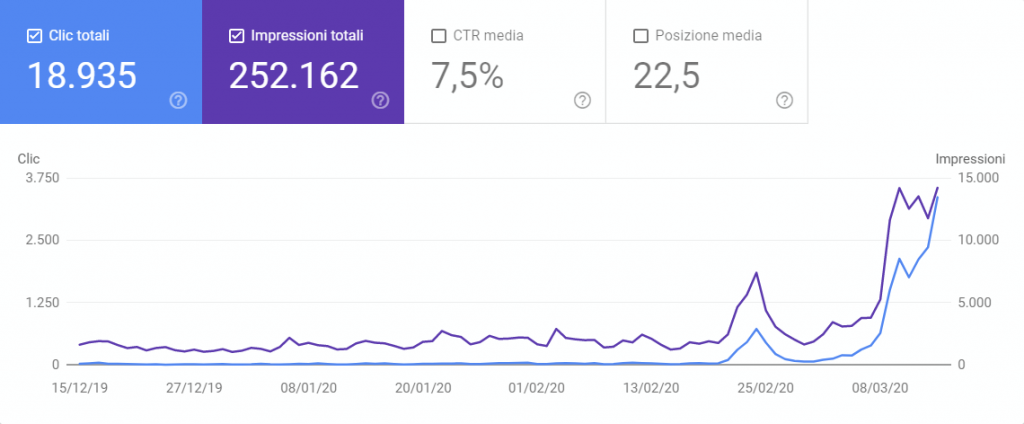The image size is (1024, 424).
Task: Click the purple impressions peak near 25/02/20
Action: pos(756,273)
